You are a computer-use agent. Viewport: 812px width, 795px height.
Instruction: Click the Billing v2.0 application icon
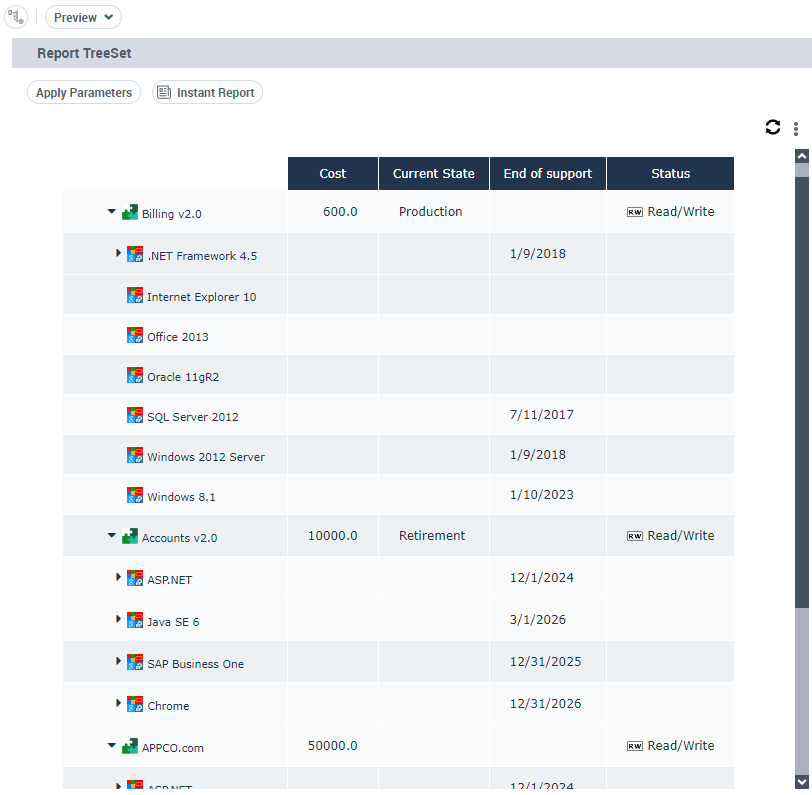pyautogui.click(x=130, y=212)
